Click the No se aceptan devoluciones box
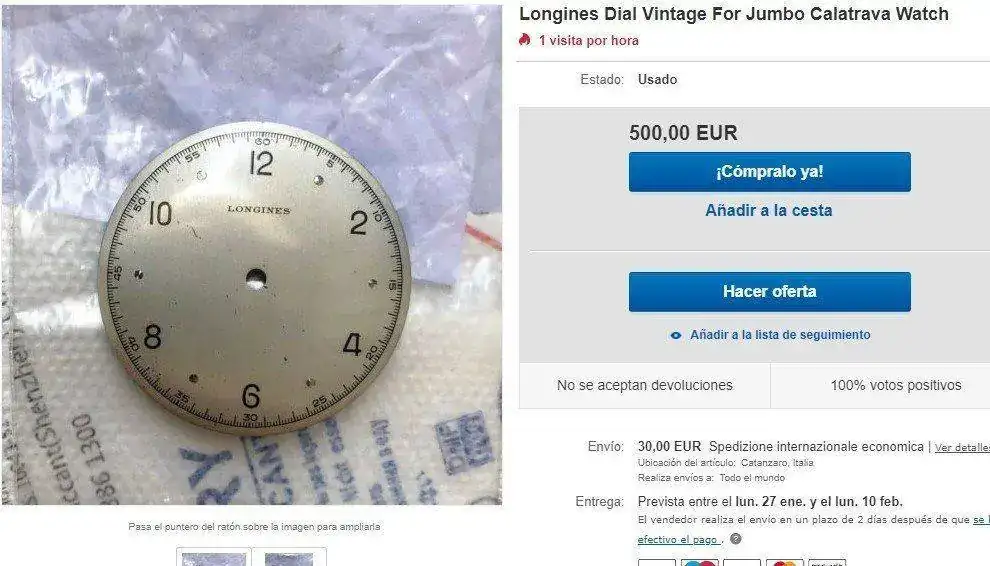 645,385
